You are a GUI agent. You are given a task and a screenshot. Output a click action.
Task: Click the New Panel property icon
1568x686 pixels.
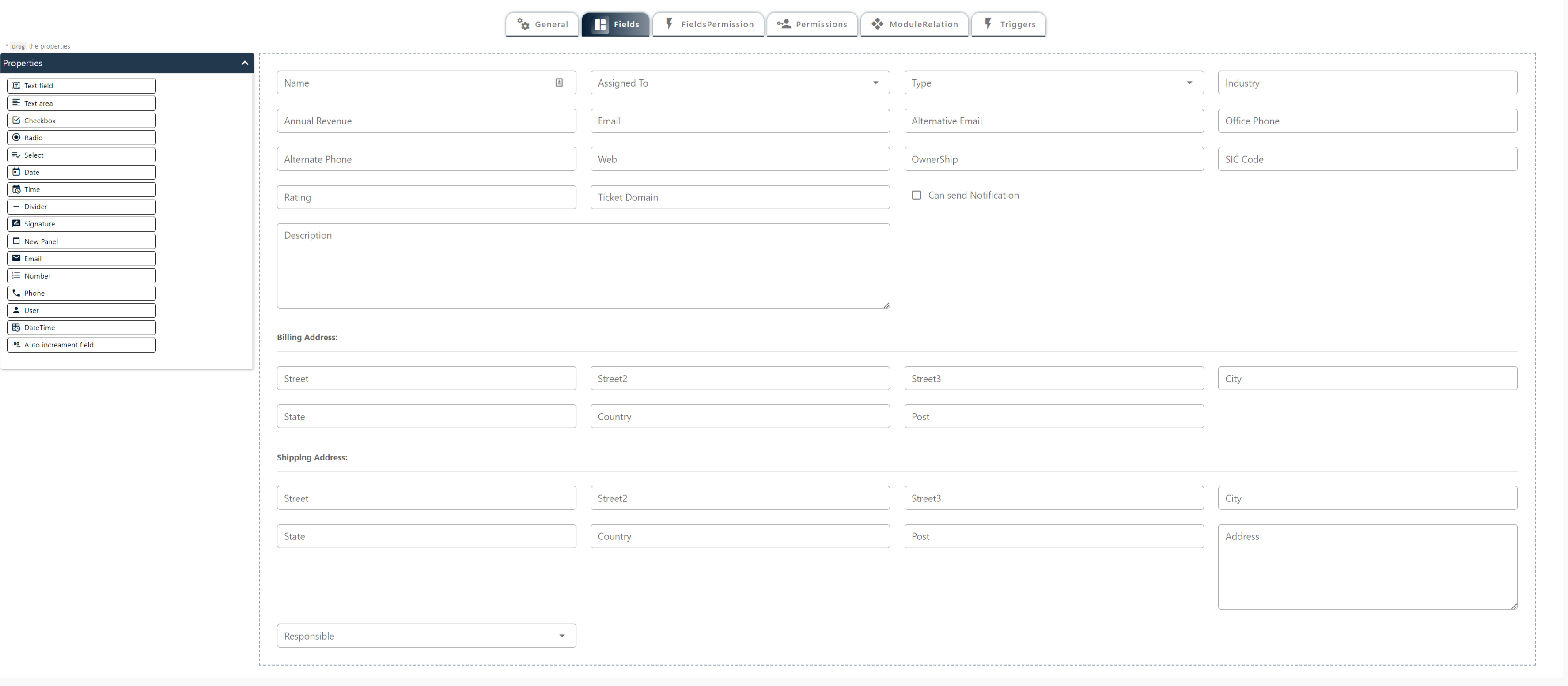click(x=16, y=241)
